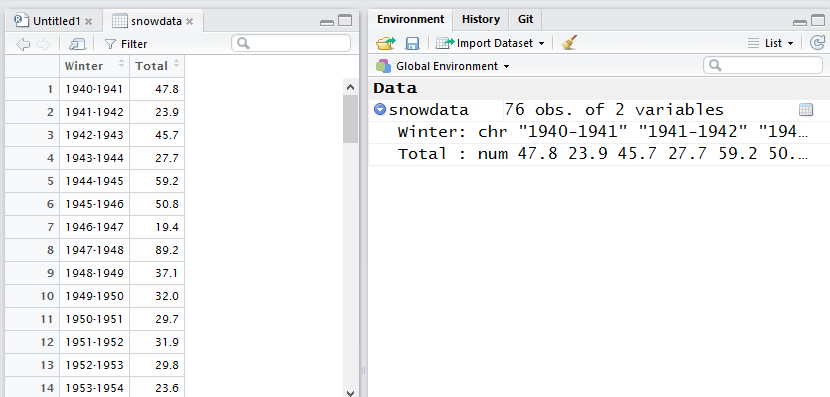The image size is (830, 397).
Task: Clear environment objects with the broom icon
Action: click(569, 43)
